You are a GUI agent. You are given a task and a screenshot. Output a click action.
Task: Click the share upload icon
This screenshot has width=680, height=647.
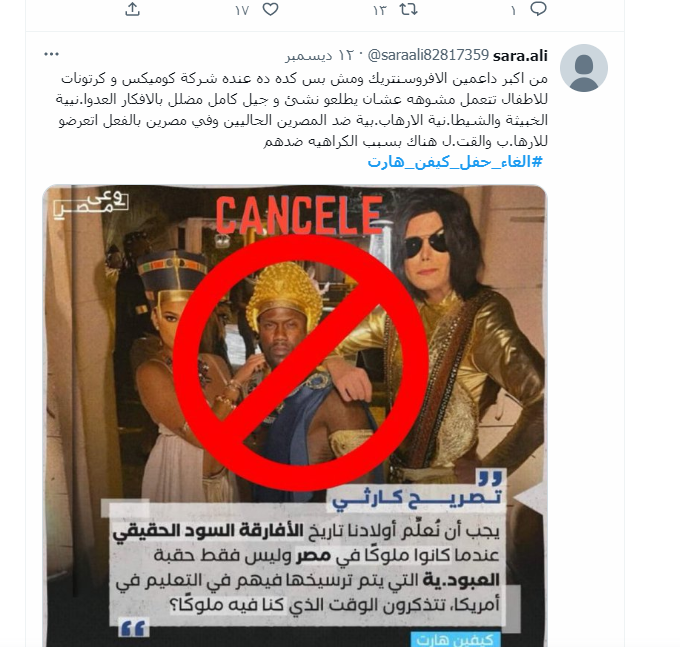[132, 9]
